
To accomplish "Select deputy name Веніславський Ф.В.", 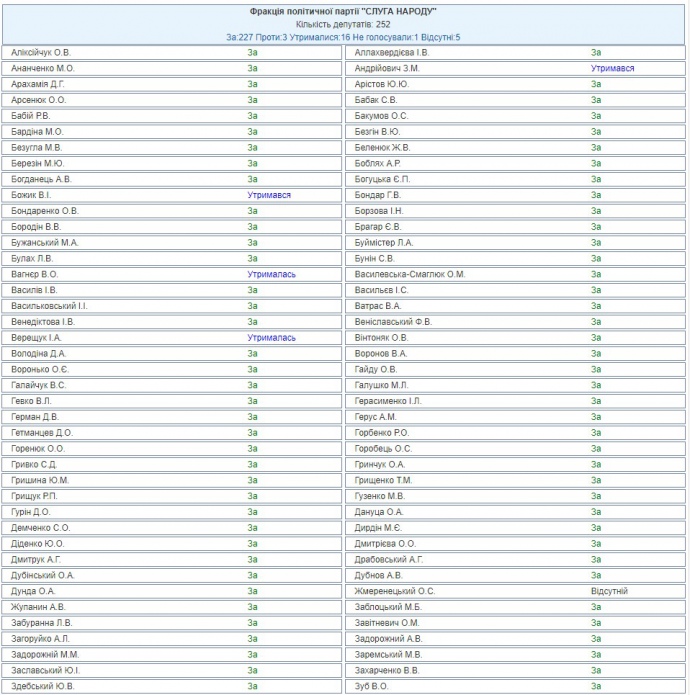I will click(393, 322).
